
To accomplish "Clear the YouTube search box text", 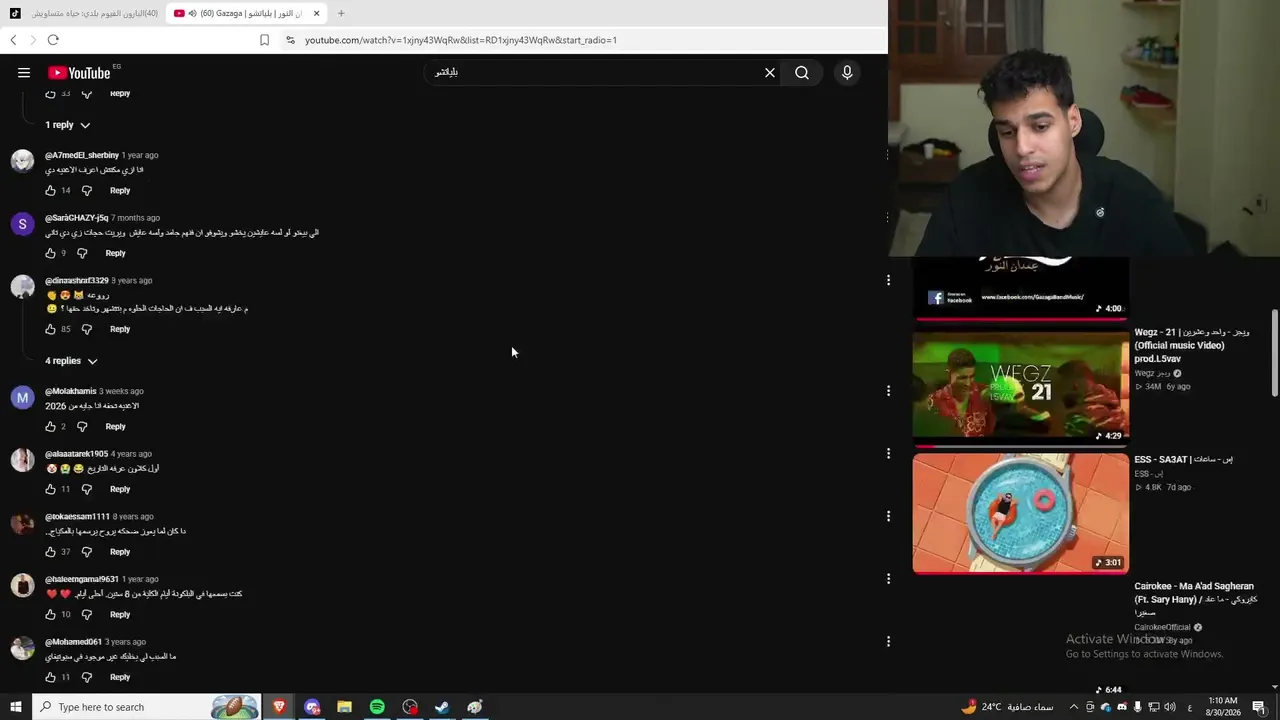I will [770, 72].
